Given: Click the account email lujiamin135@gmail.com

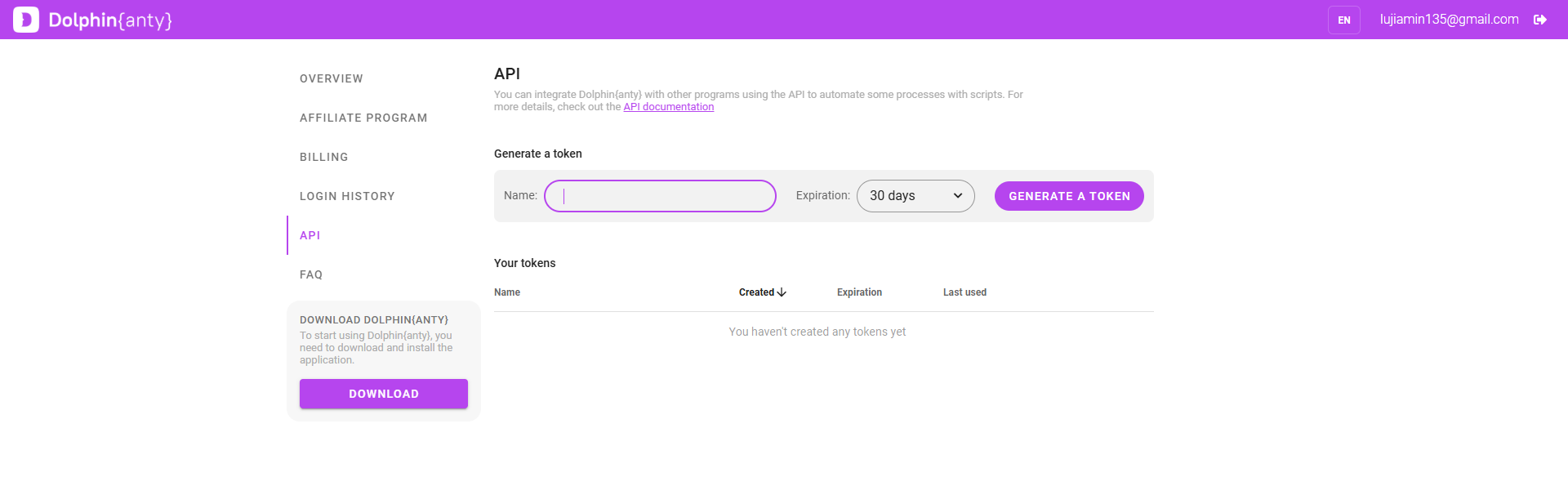Looking at the screenshot, I should [x=1450, y=20].
